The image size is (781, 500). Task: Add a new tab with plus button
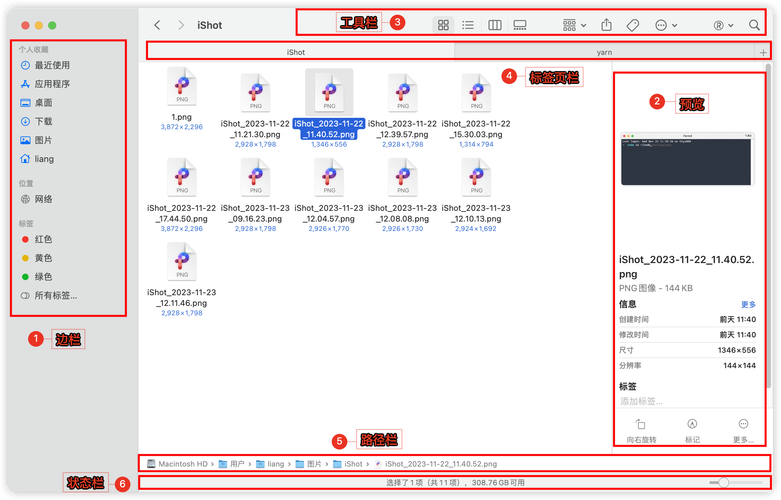(763, 51)
